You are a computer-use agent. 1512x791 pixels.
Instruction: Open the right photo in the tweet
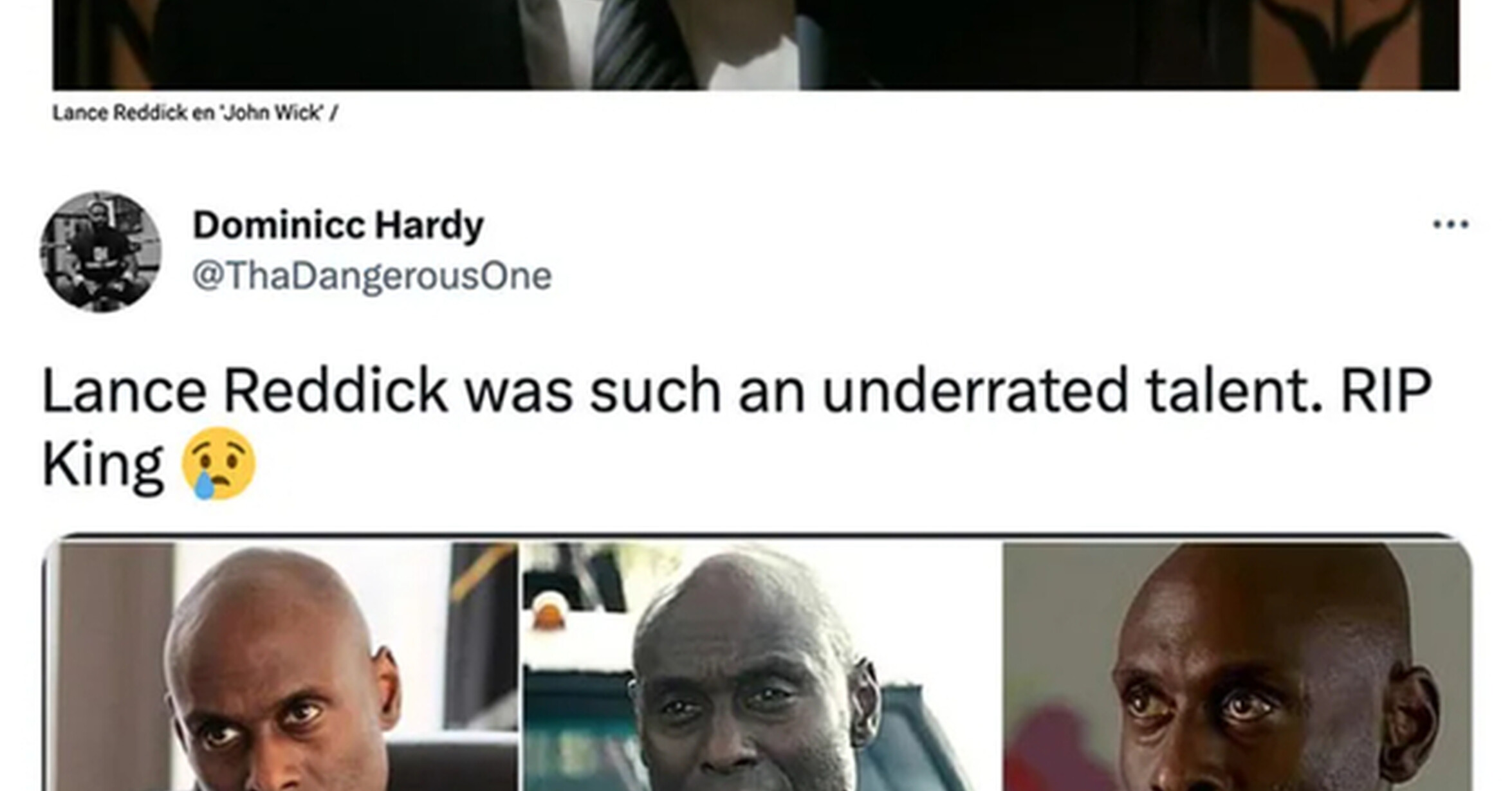1238,666
